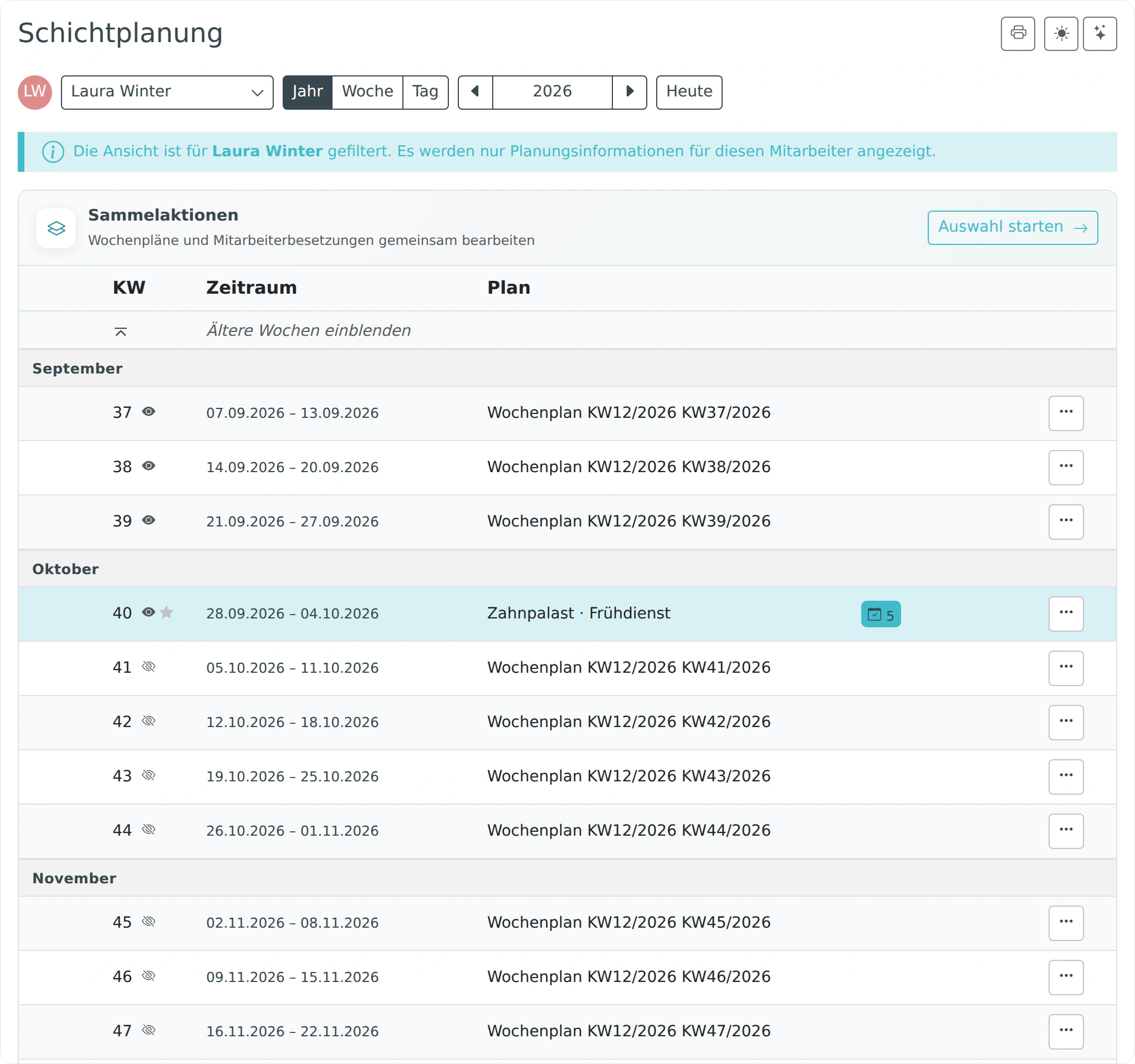Click the calendar badge showing 5
The image size is (1135, 1064).
tap(881, 614)
